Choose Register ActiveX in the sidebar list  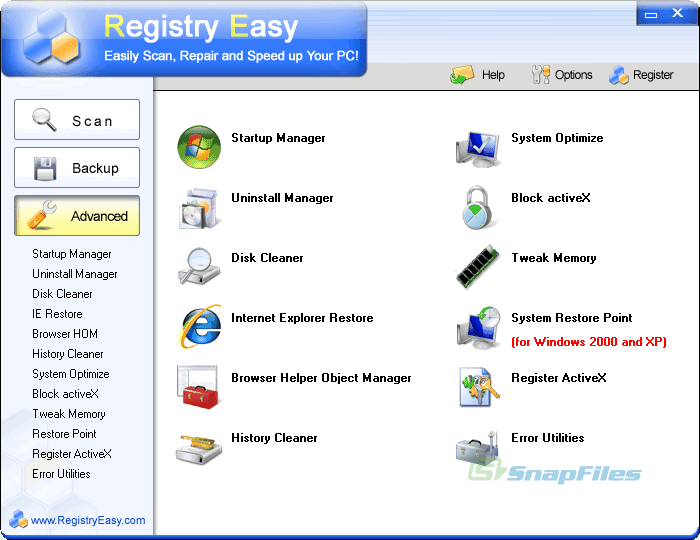71,454
